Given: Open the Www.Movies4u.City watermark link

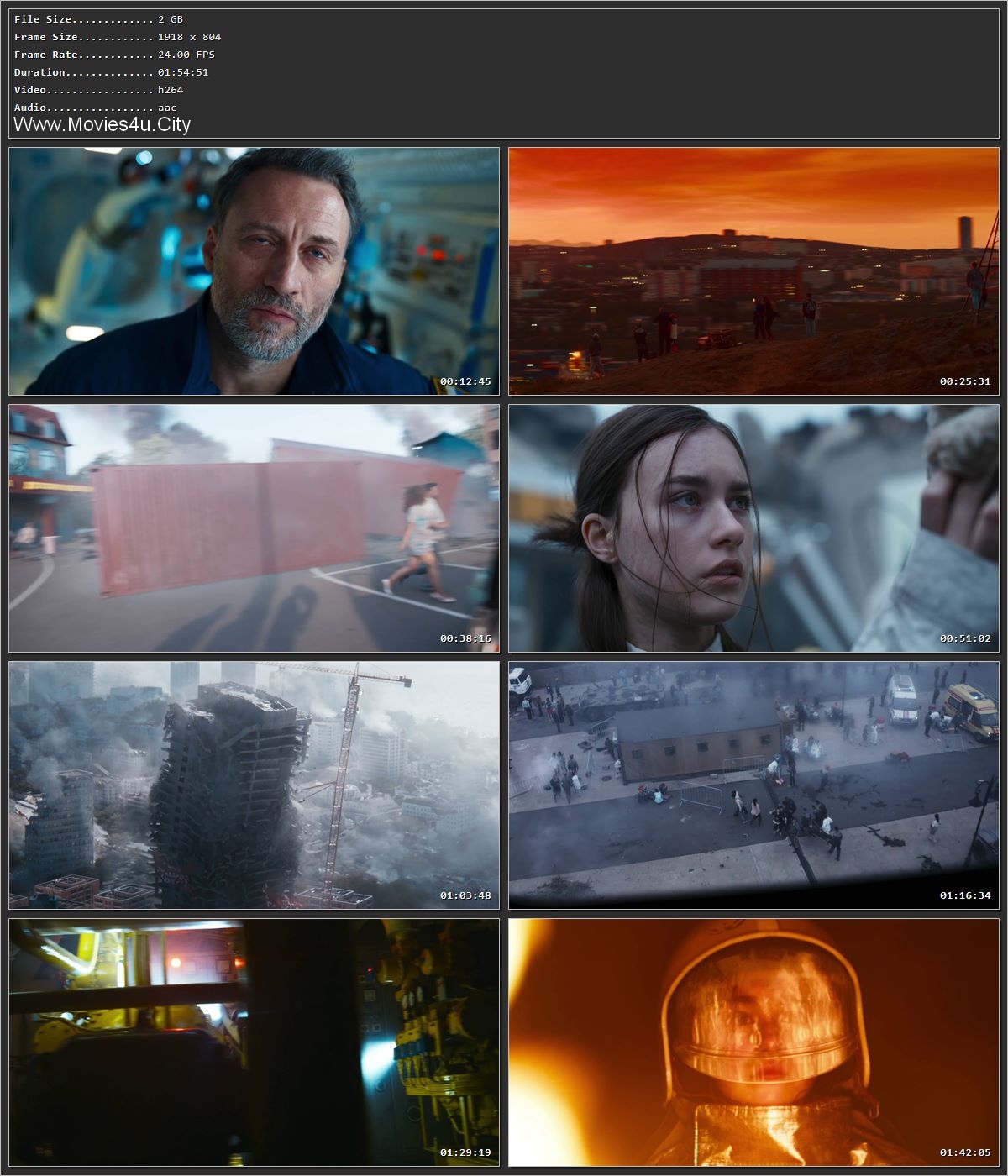Looking at the screenshot, I should (x=101, y=124).
